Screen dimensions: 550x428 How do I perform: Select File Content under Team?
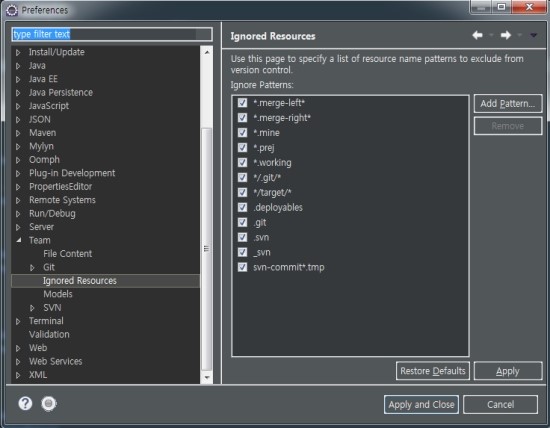point(68,254)
